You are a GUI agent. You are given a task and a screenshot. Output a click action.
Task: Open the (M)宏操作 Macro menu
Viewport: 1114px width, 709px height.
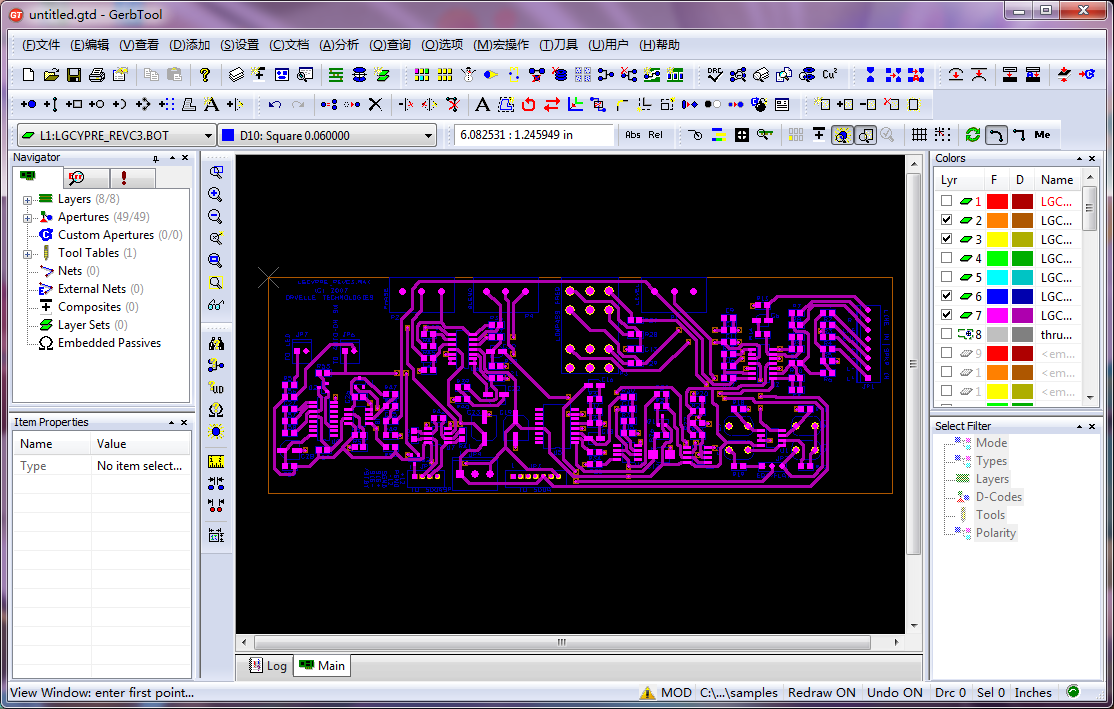pos(501,45)
